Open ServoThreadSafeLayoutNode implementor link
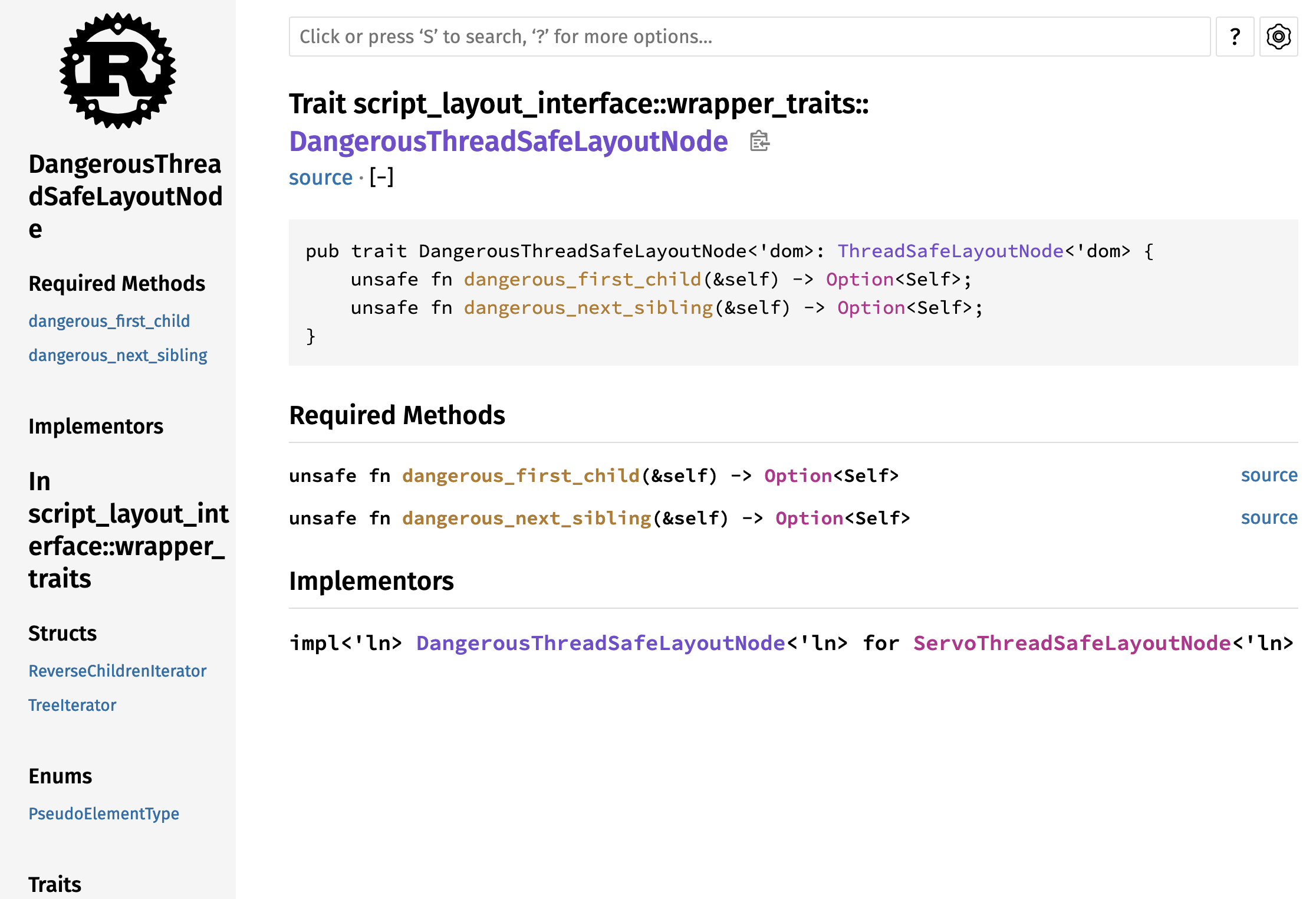The height and width of the screenshot is (899, 1316). pyautogui.click(x=1071, y=642)
